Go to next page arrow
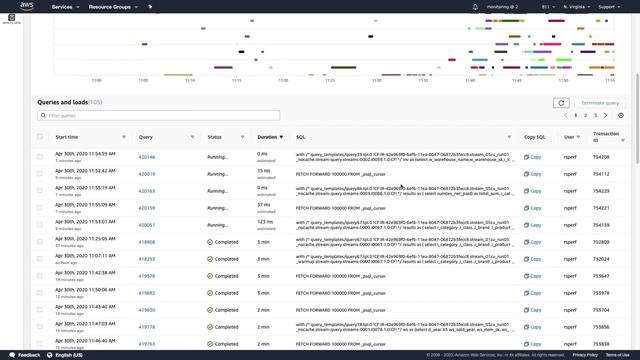The image size is (640, 360). coord(606,116)
